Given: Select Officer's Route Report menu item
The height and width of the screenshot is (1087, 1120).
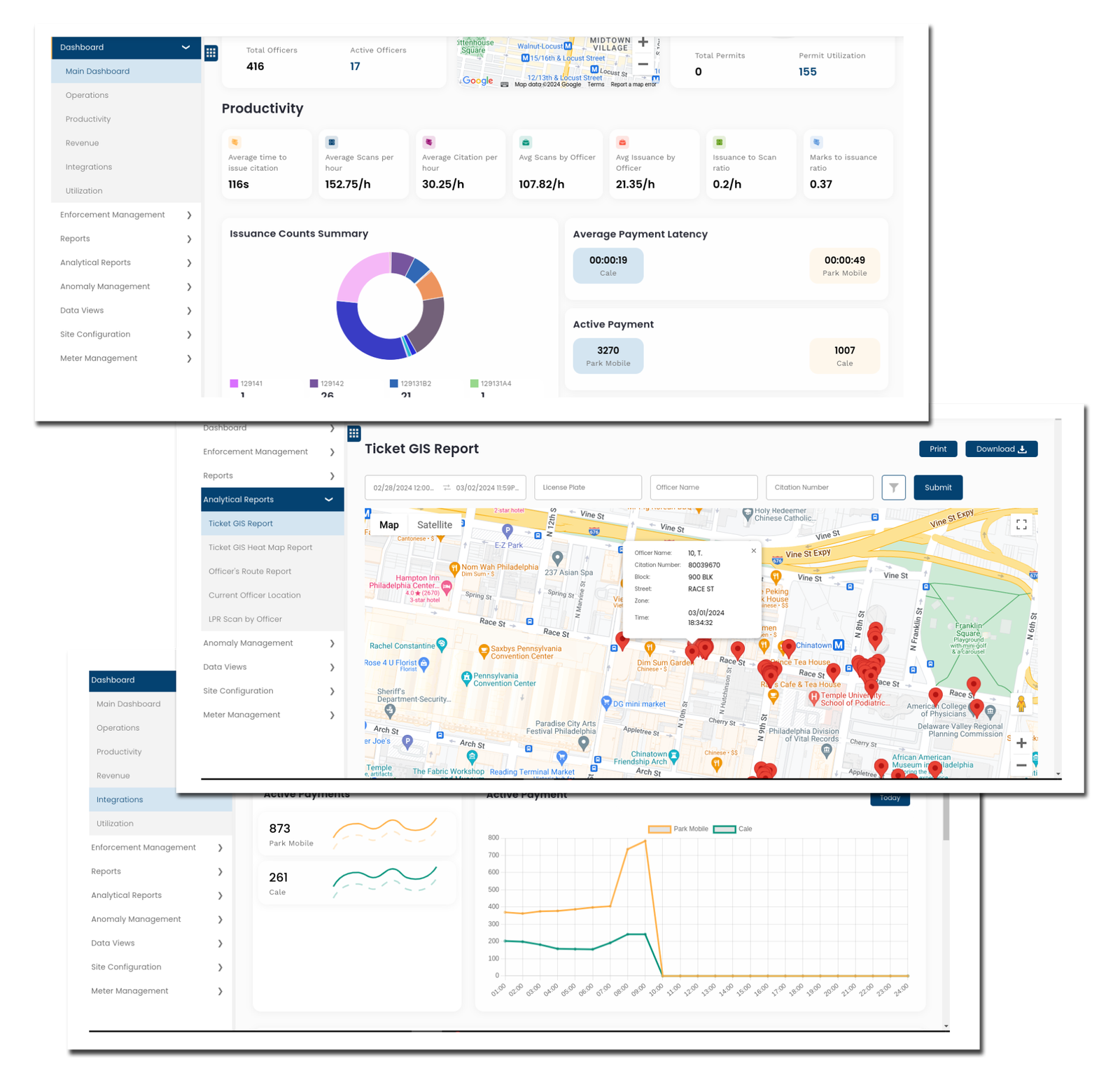Looking at the screenshot, I should pyautogui.click(x=249, y=571).
